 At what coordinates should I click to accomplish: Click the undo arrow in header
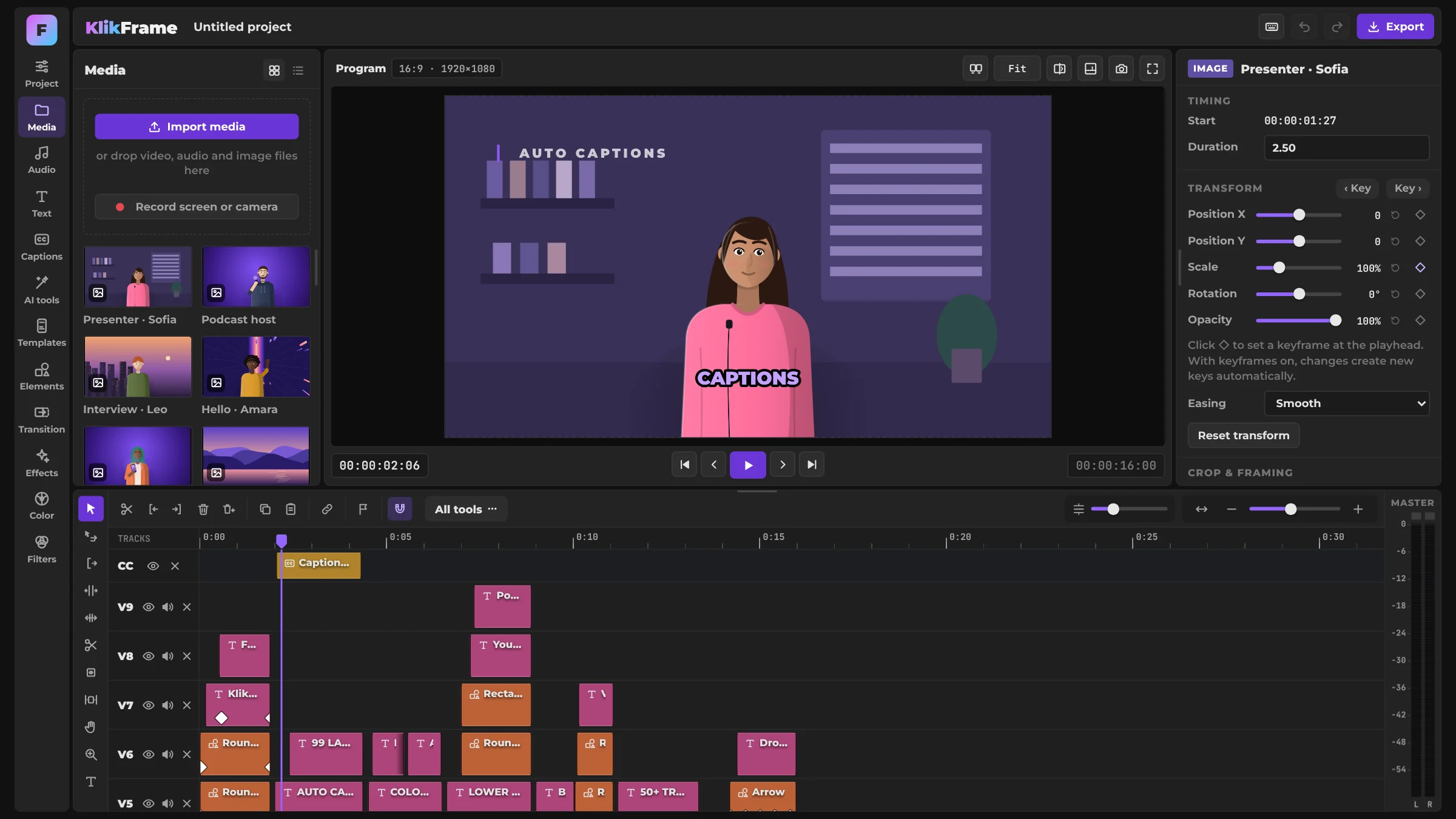click(1304, 27)
